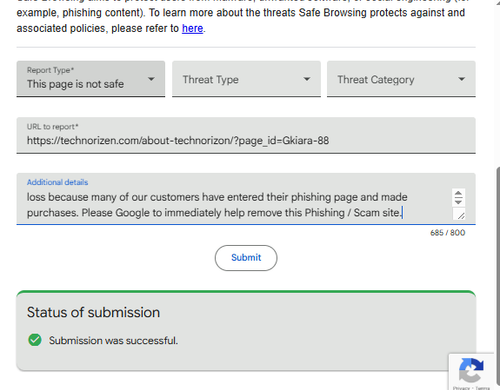The height and width of the screenshot is (390, 500).
Task: Open the Report Type dropdown
Action: point(91,79)
